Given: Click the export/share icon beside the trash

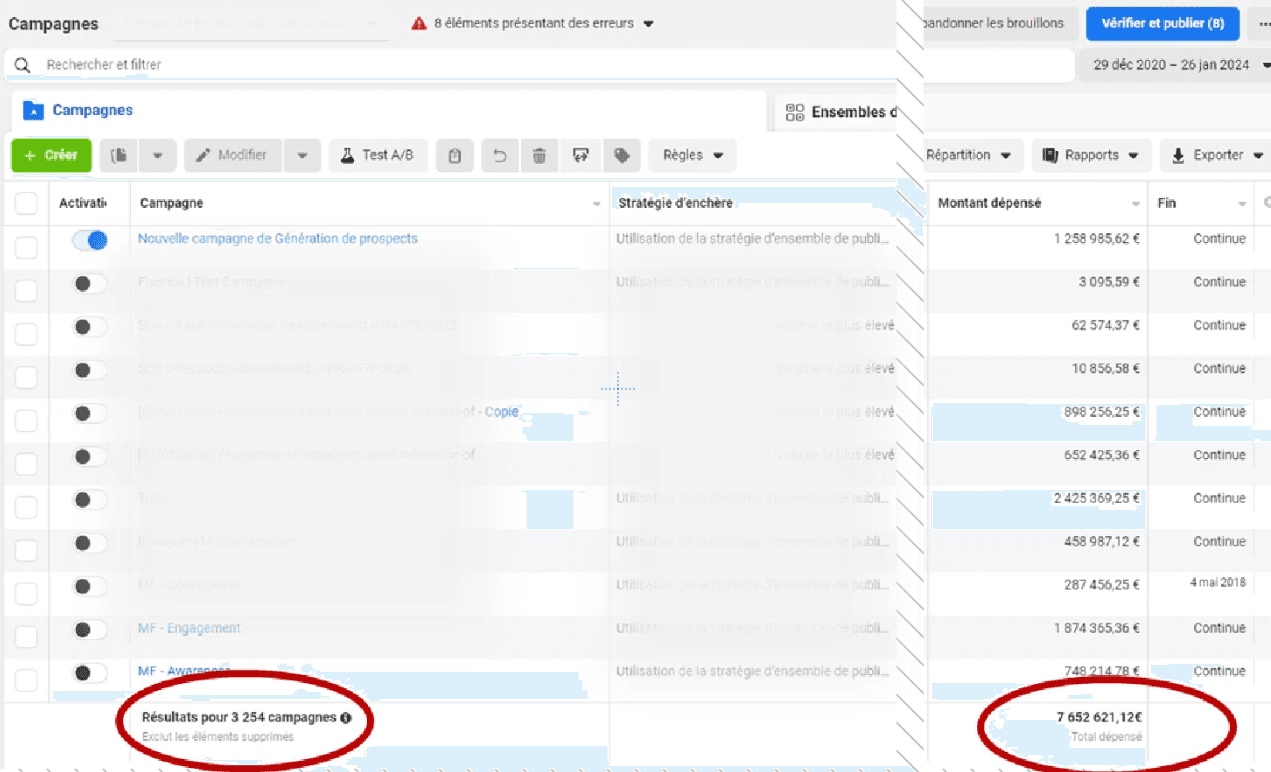Looking at the screenshot, I should pos(580,155).
